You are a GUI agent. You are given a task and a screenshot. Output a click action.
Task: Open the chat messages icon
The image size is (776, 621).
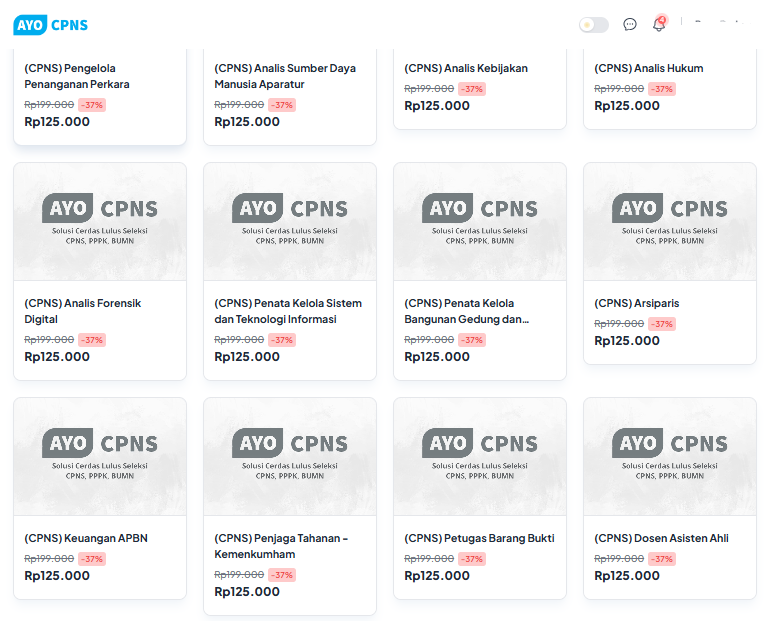(630, 24)
